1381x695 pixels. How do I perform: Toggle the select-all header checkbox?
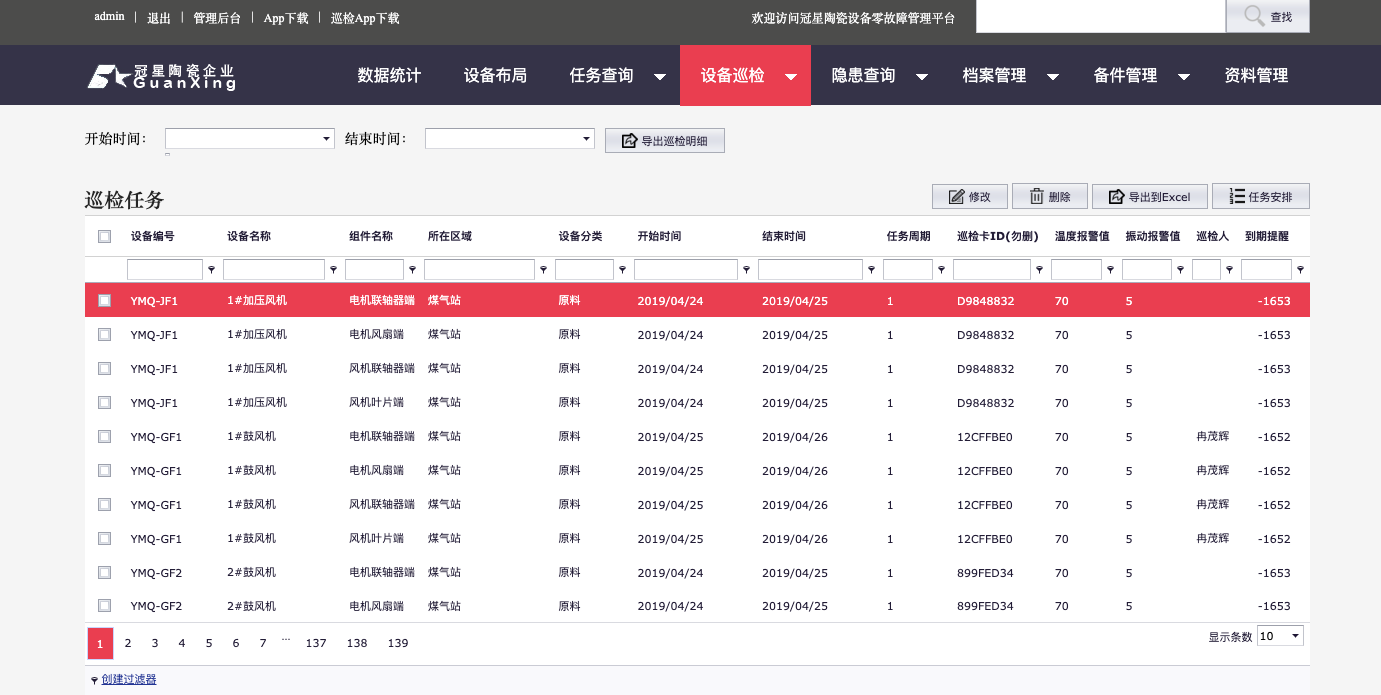click(104, 237)
